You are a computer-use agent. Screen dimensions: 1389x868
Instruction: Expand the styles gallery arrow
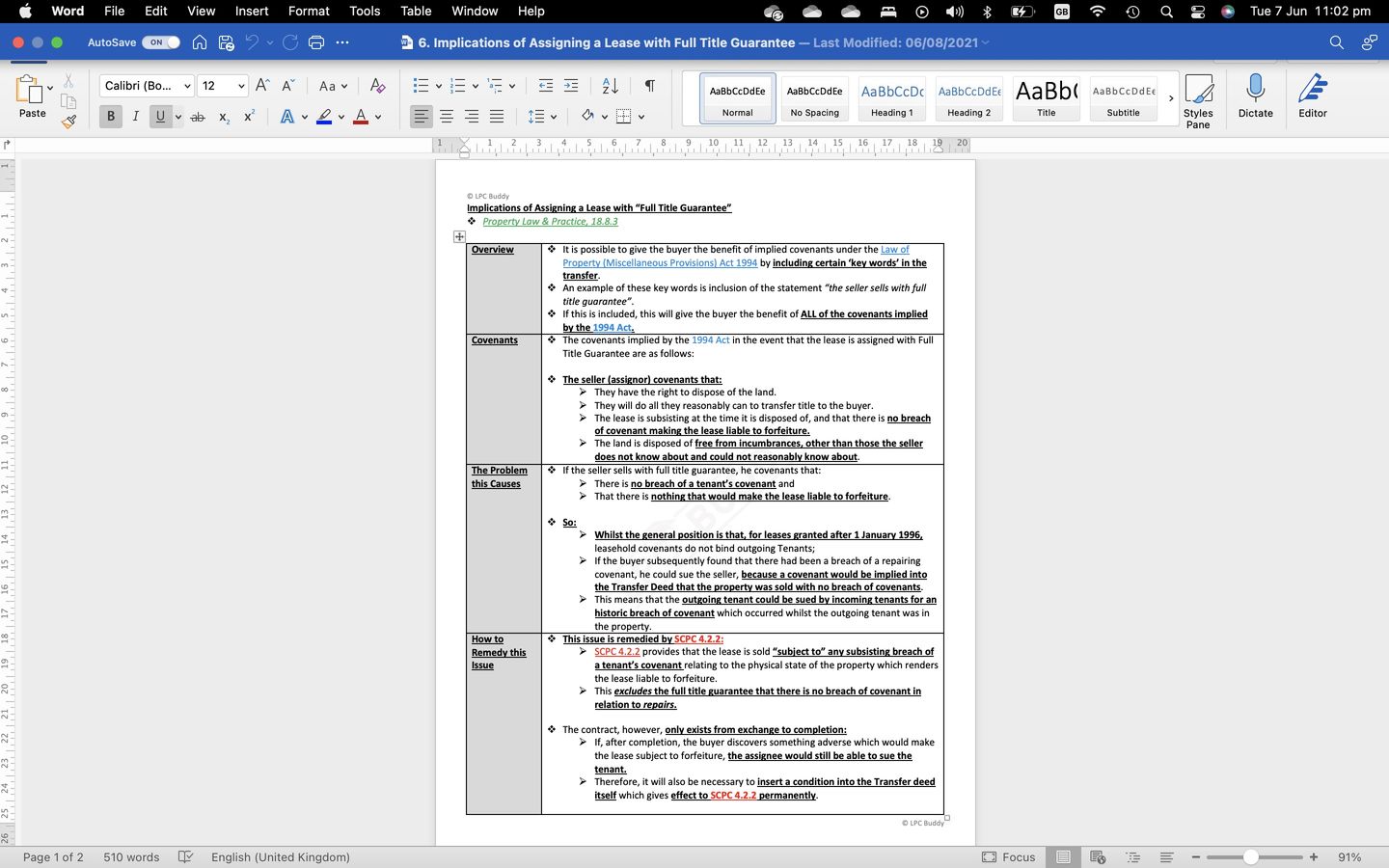point(1171,97)
